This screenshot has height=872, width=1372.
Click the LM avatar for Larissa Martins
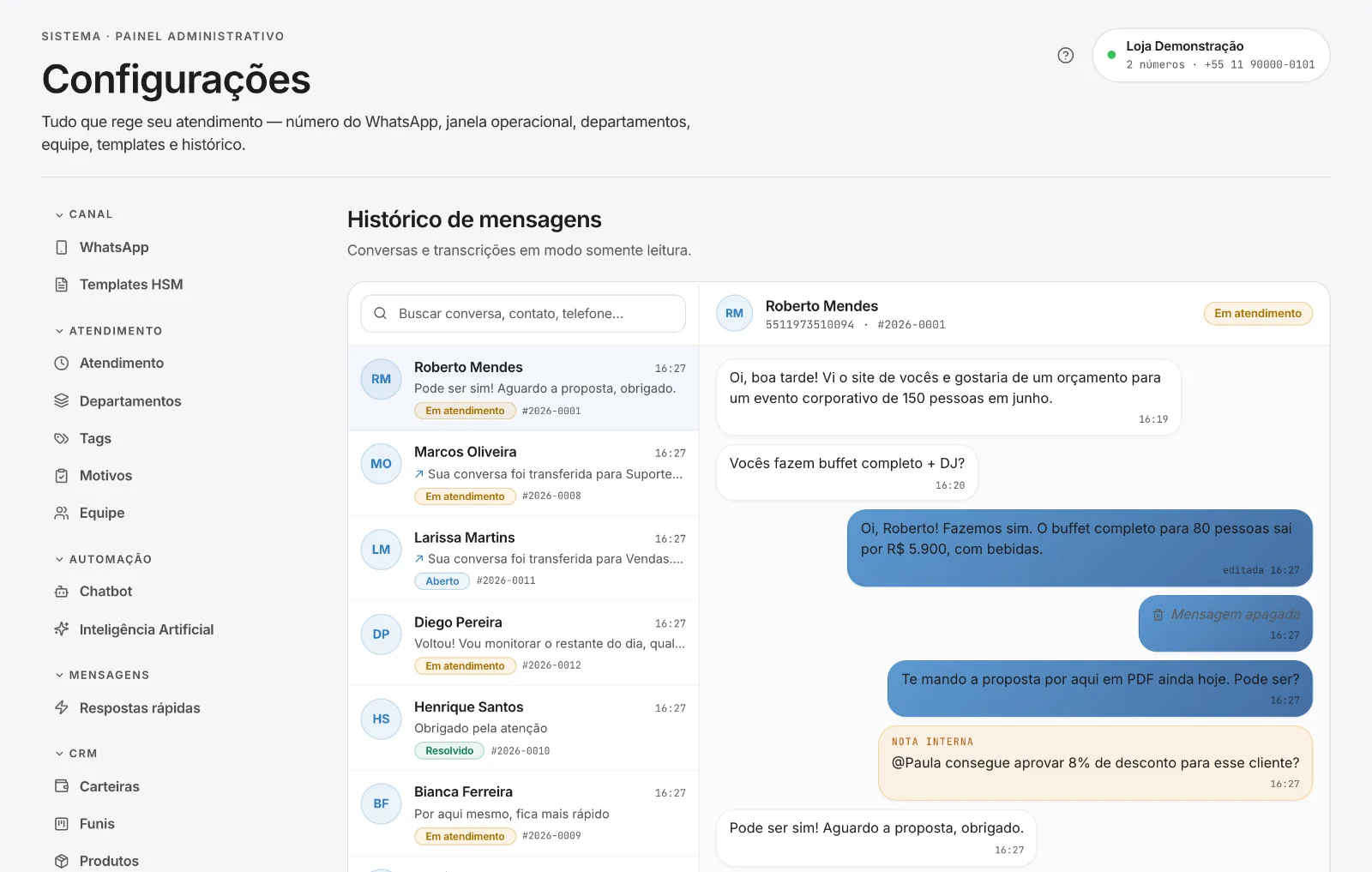tap(382, 550)
